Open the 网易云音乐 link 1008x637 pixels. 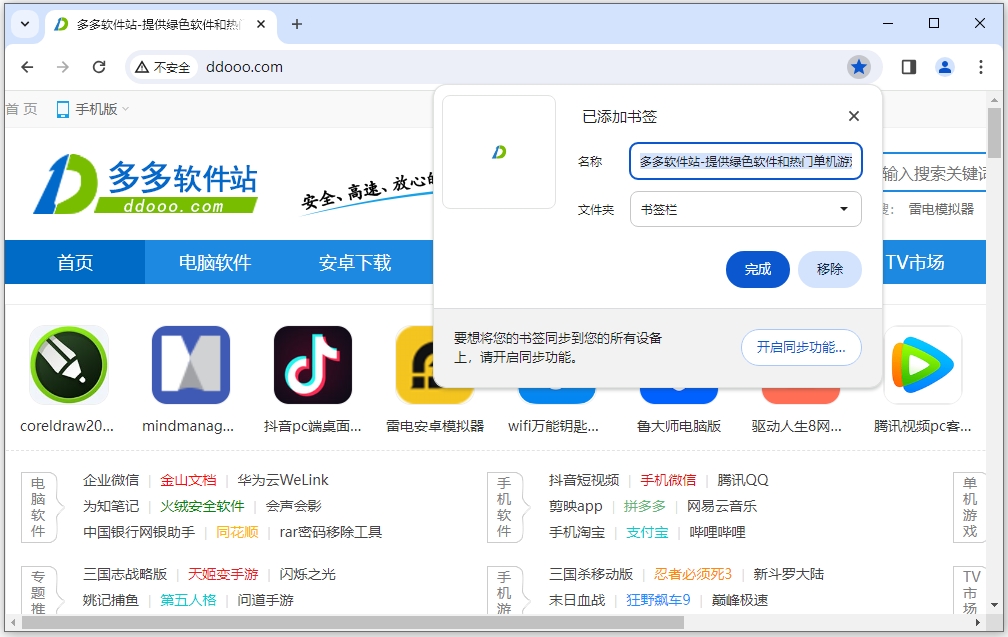click(x=722, y=507)
